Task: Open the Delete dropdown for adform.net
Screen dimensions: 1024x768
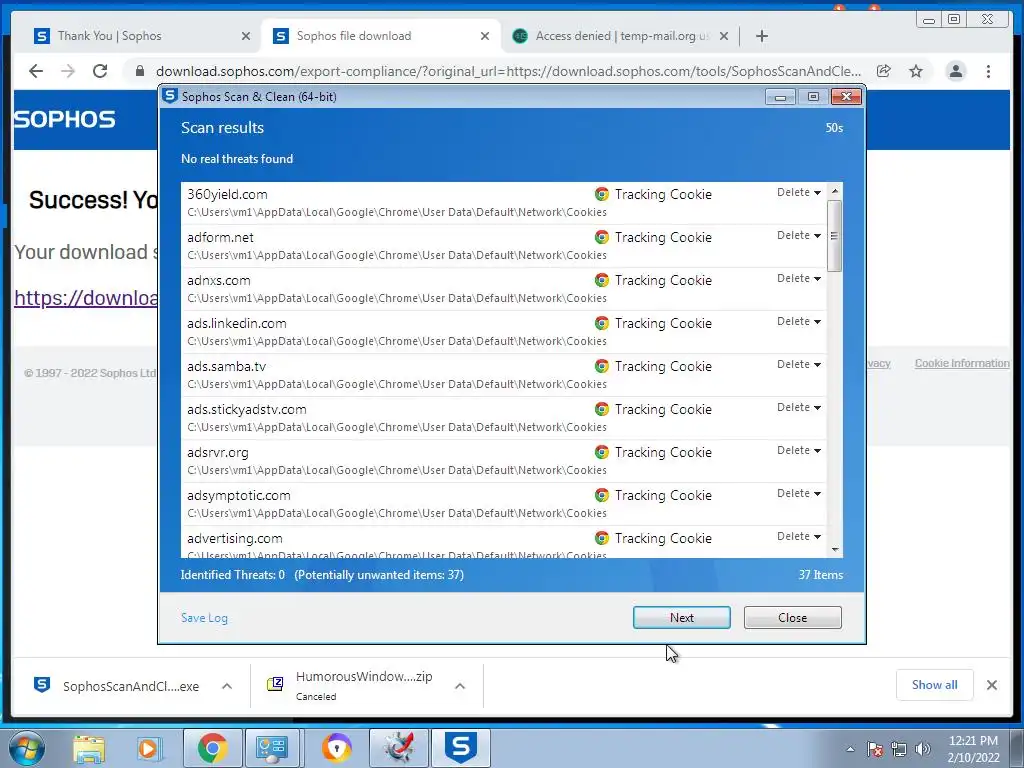Action: pyautogui.click(x=799, y=235)
